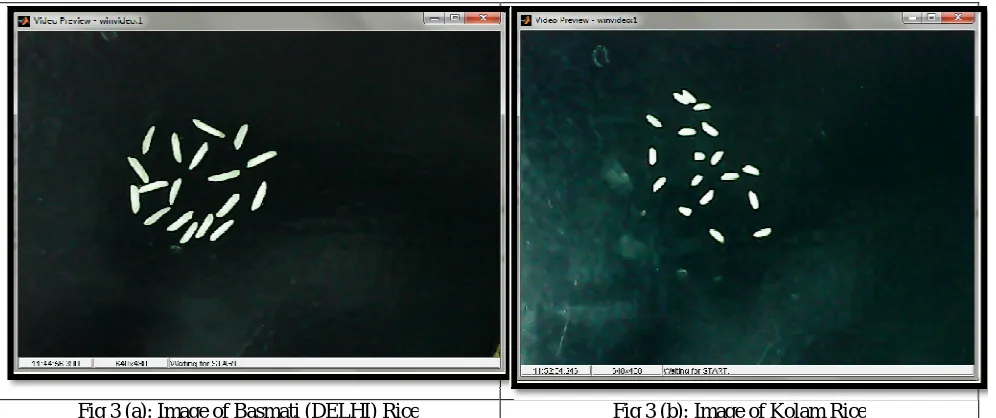This screenshot has width=996, height=418.
Task: Click the Kolam rice grains video preview
Action: tap(747, 197)
